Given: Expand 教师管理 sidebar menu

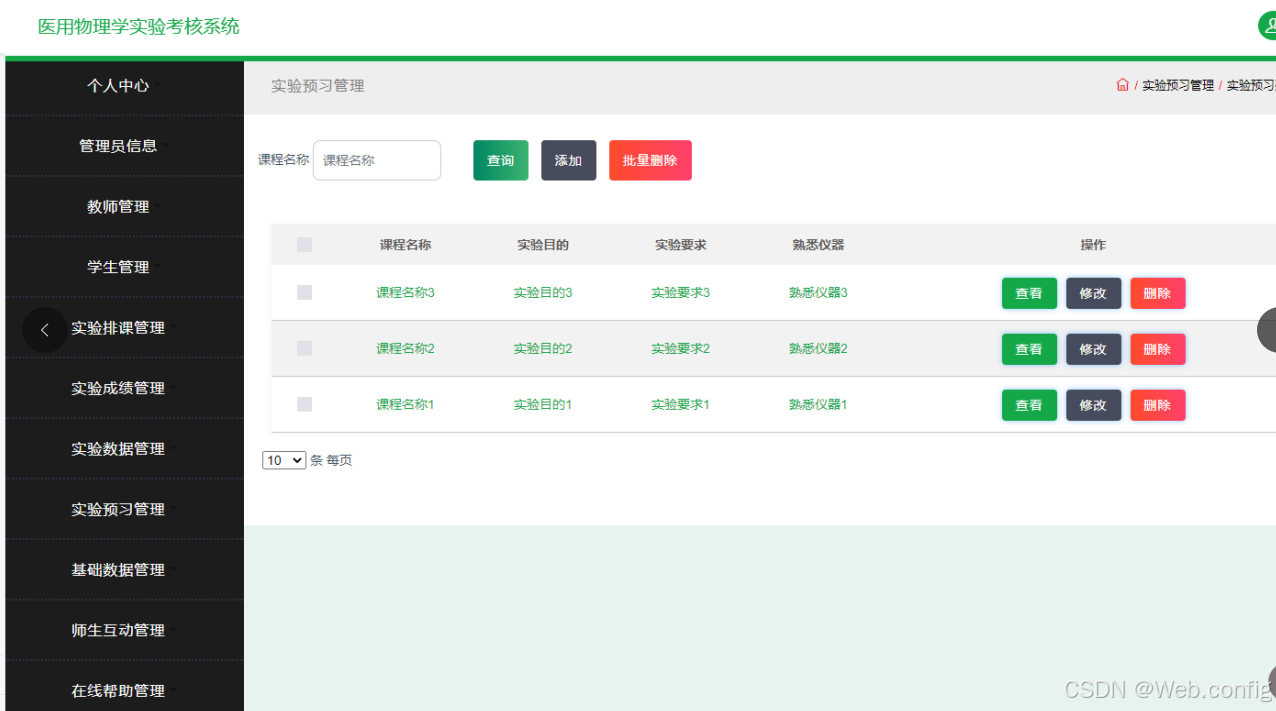Looking at the screenshot, I should (x=124, y=207).
